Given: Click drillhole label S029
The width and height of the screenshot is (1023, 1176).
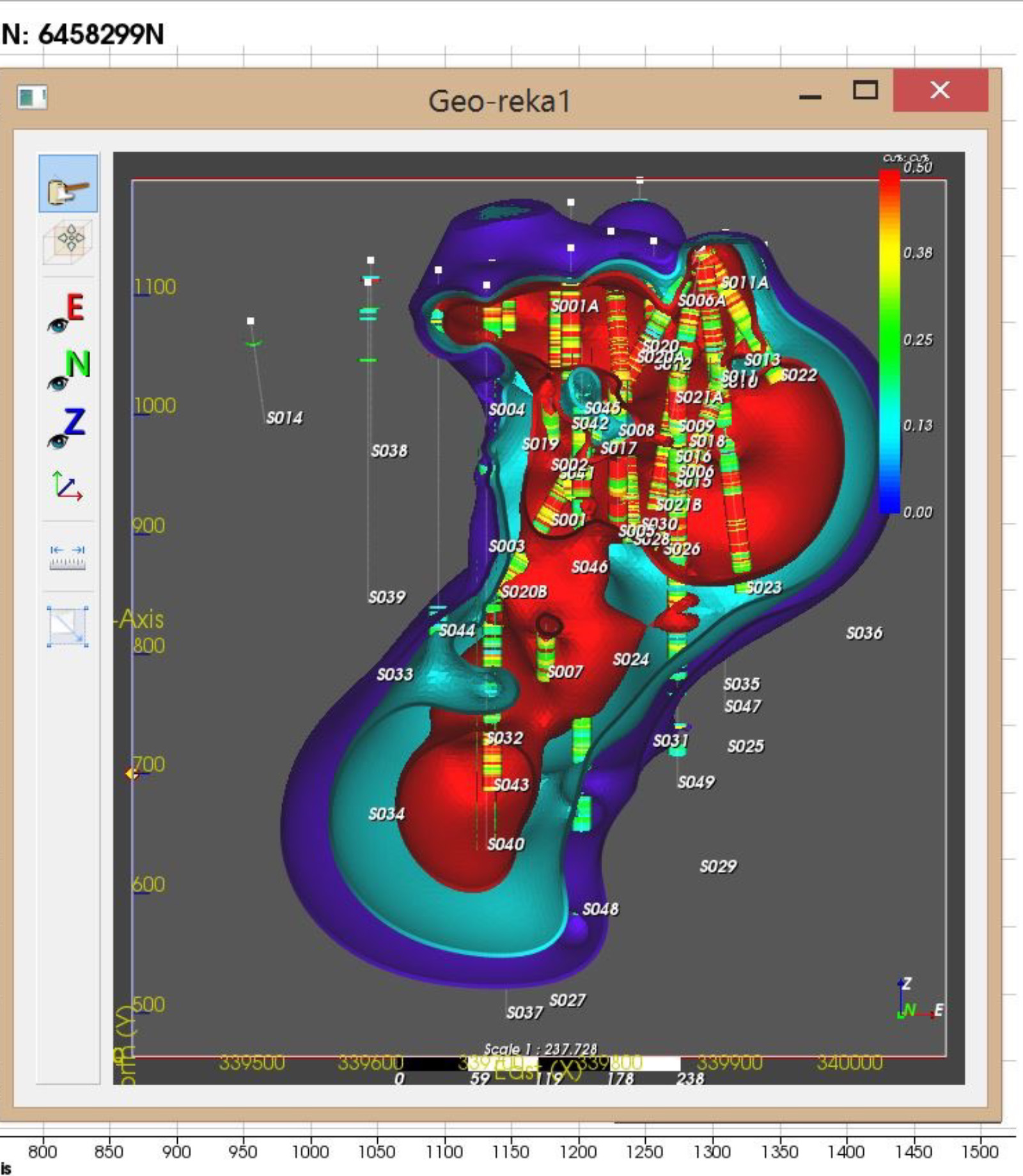Looking at the screenshot, I should pyautogui.click(x=718, y=867).
